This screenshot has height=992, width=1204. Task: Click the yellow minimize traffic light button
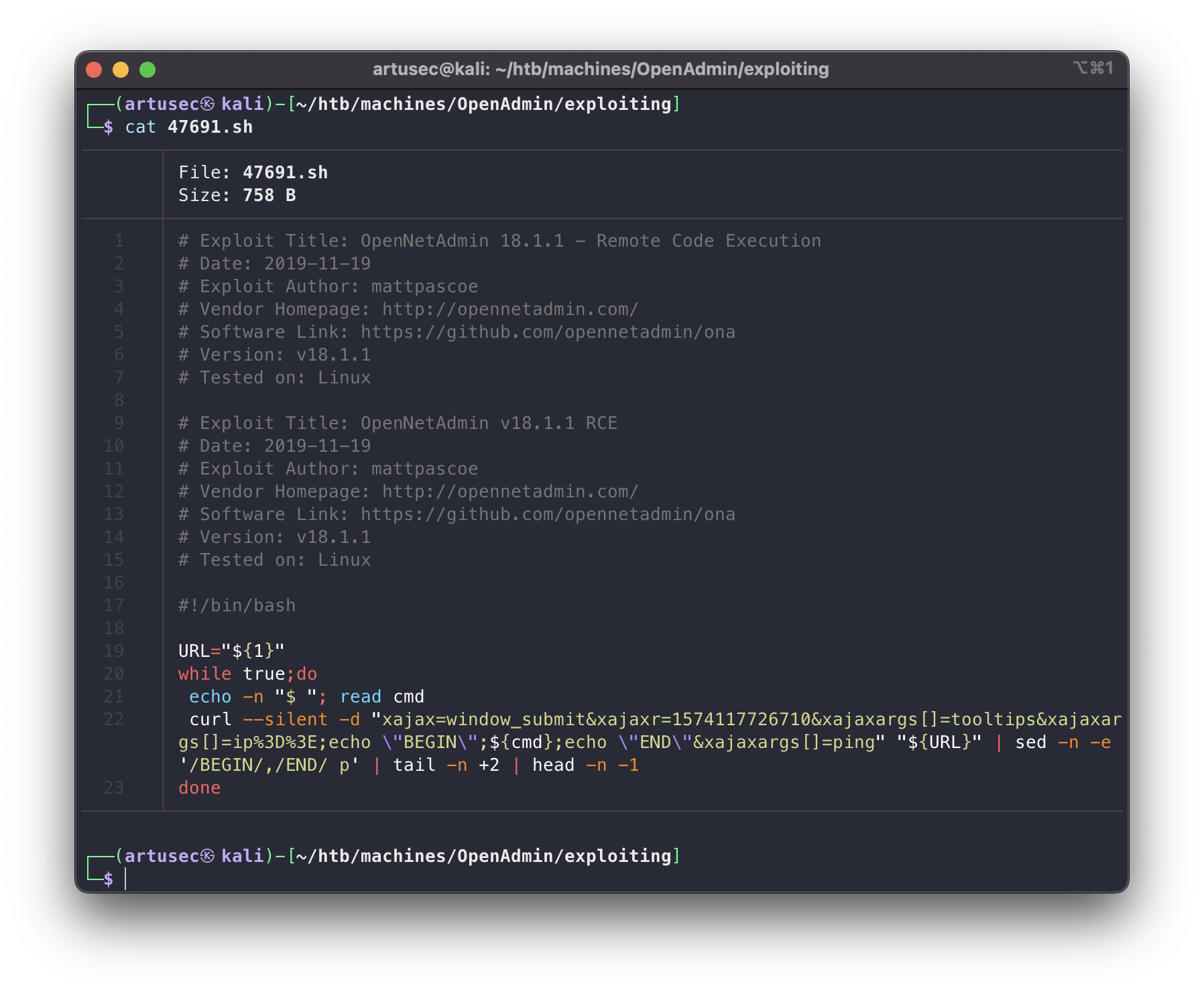122,68
